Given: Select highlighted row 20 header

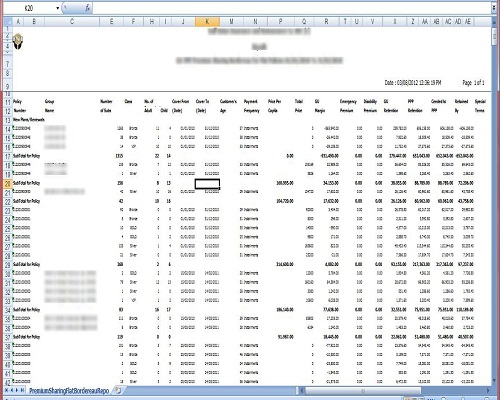Looking at the screenshot, I should [x=8, y=184].
